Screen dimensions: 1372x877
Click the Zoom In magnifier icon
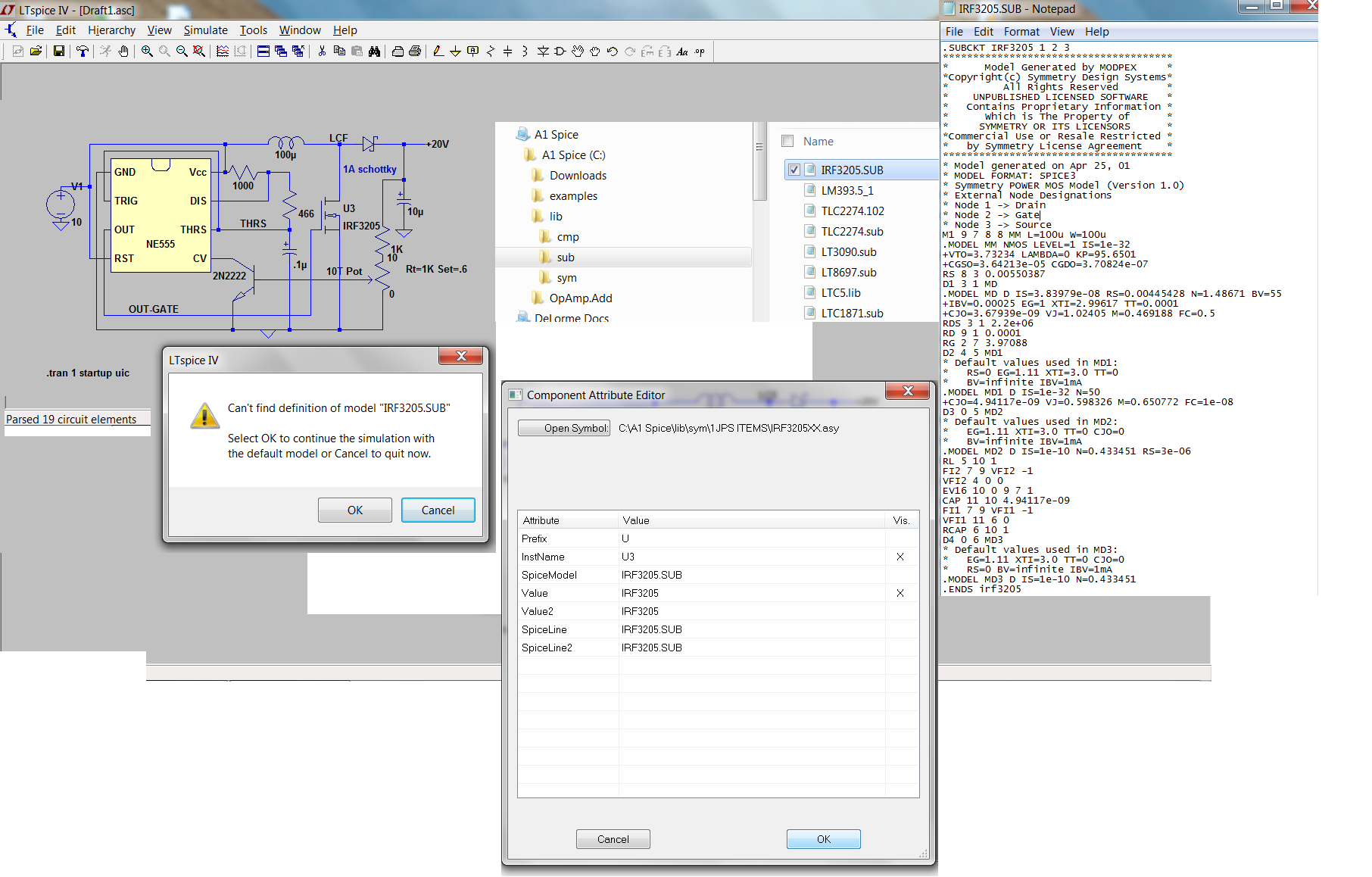(x=147, y=51)
